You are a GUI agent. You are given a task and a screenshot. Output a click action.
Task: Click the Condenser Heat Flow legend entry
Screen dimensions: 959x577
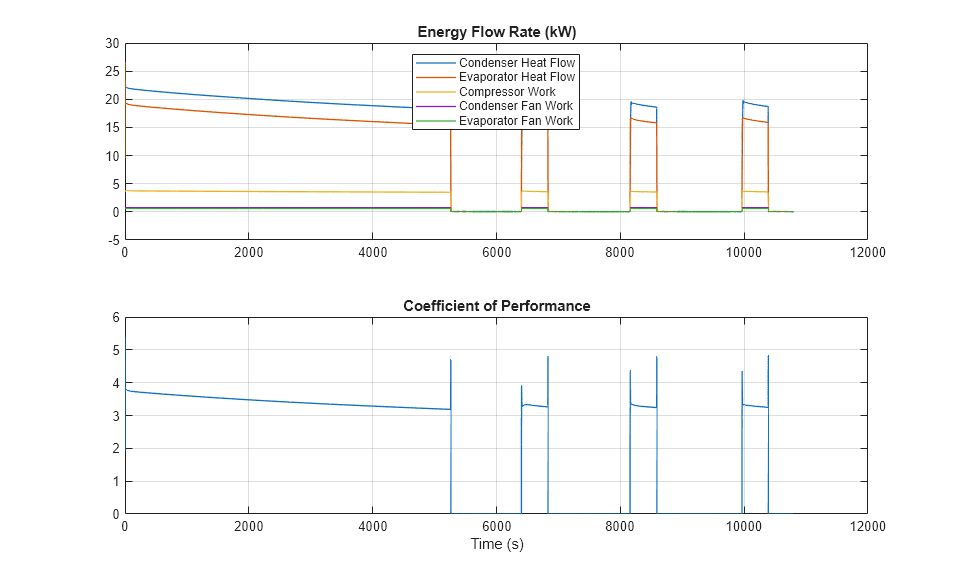pos(516,62)
